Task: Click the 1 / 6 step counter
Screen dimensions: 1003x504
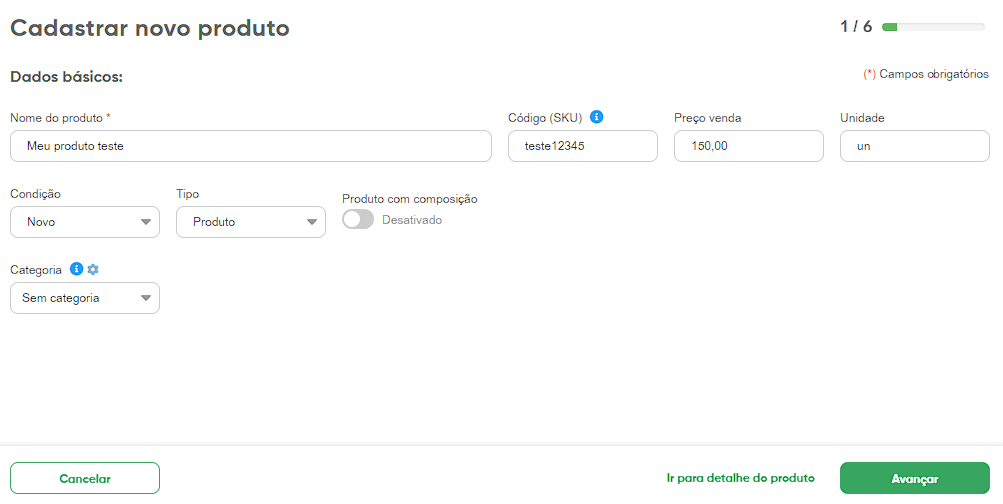Action: pyautogui.click(x=856, y=27)
